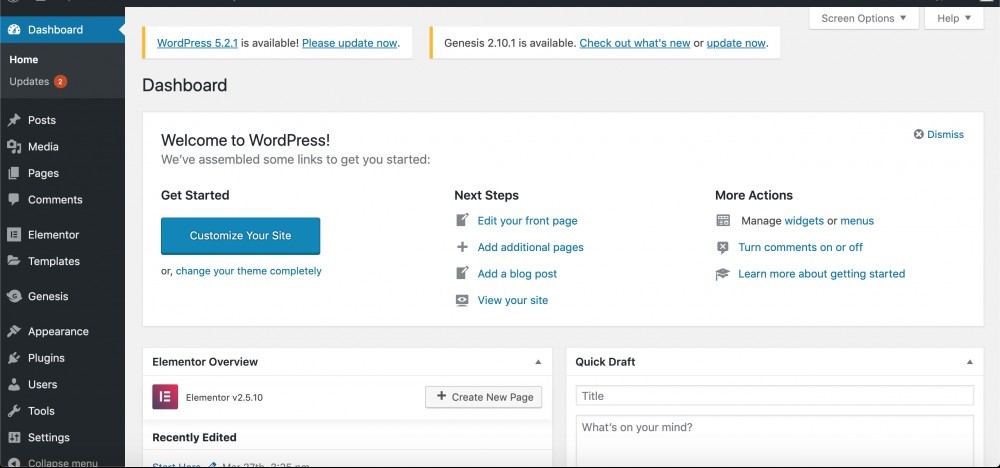Screen dimensions: 1000x468
Task: Click the edit icon beside Edit your front page
Action: pos(462,221)
